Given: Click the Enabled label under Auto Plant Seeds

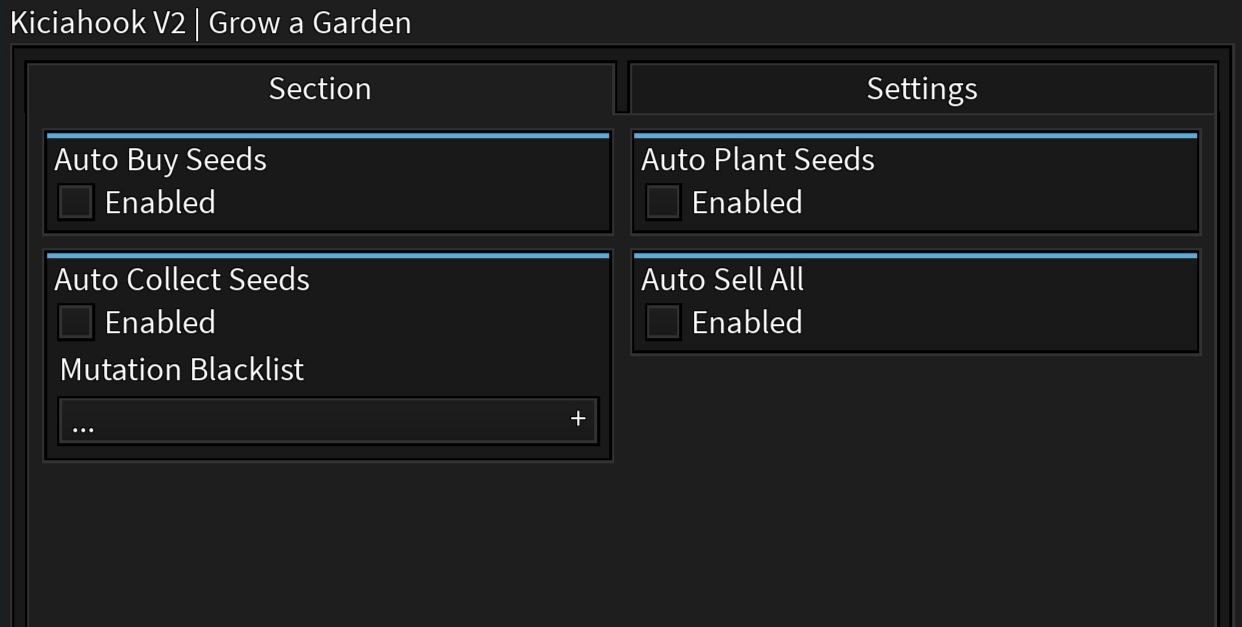Looking at the screenshot, I should click(747, 203).
